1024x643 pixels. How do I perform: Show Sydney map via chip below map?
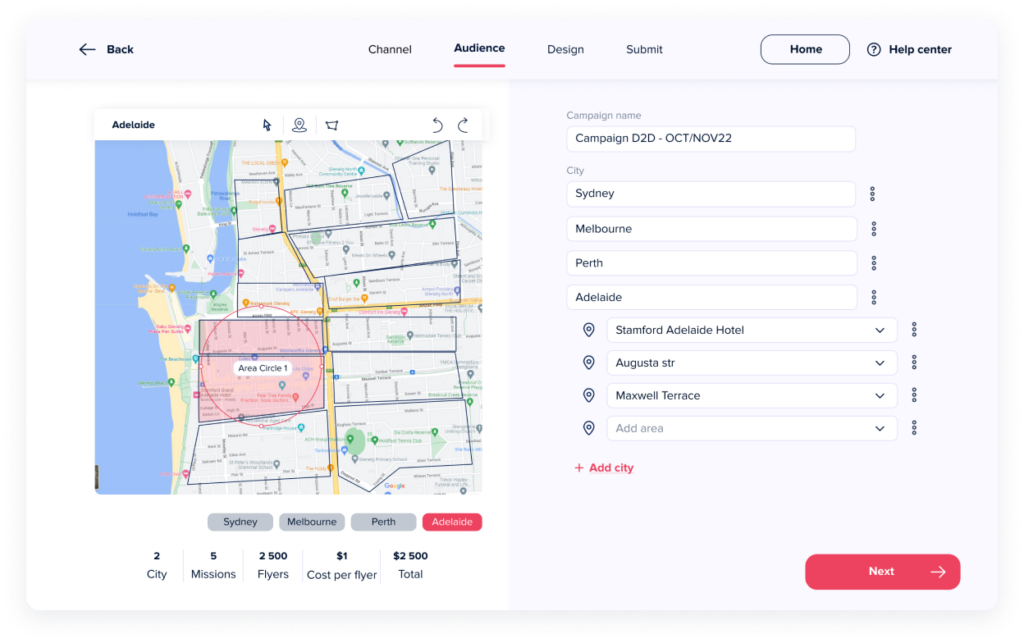click(240, 522)
